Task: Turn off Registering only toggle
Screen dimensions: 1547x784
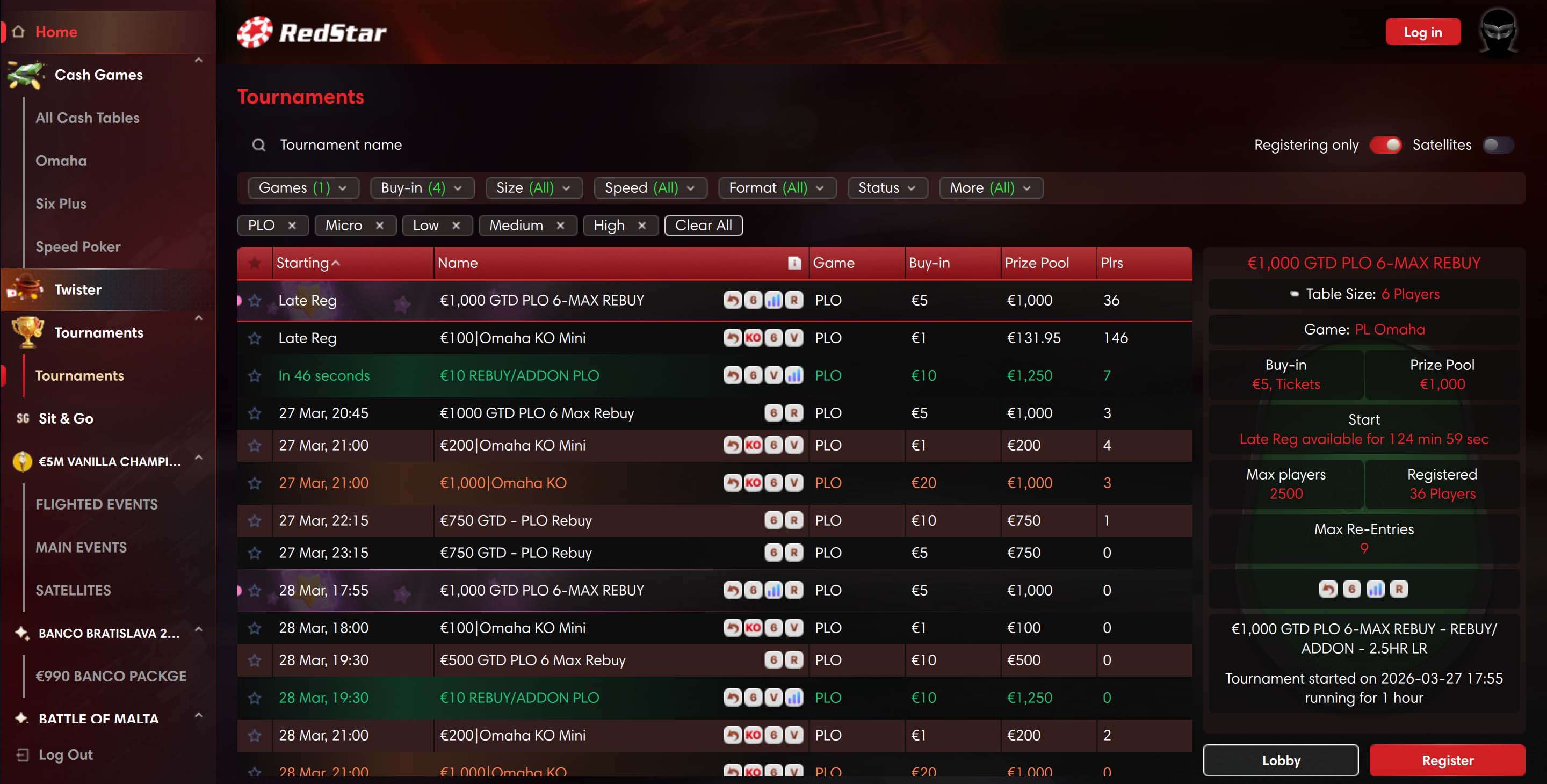Action: click(1385, 144)
